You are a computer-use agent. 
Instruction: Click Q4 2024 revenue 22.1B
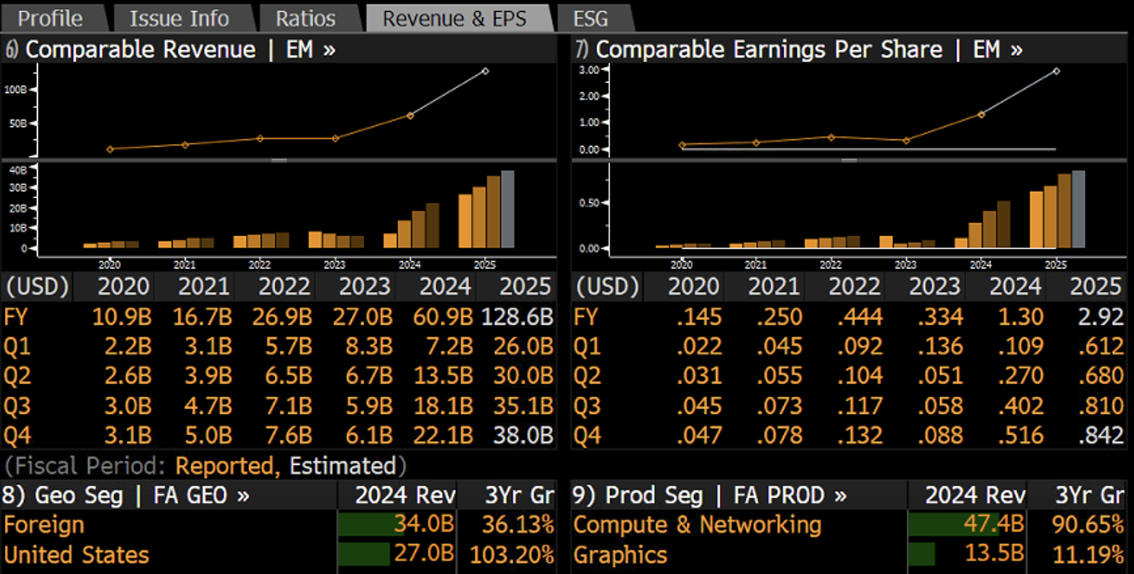pyautogui.click(x=443, y=435)
